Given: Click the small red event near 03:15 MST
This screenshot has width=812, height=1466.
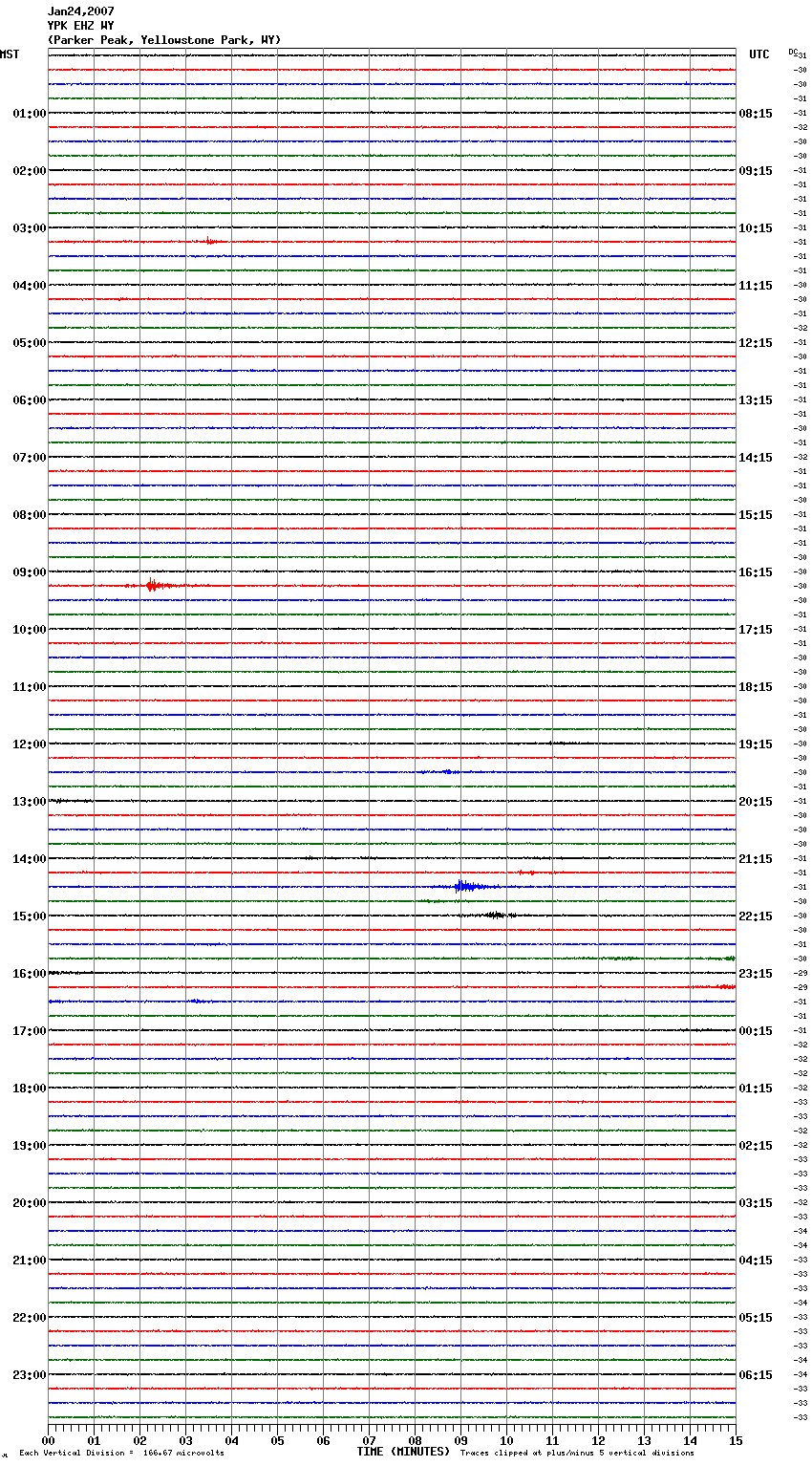Looking at the screenshot, I should (212, 242).
